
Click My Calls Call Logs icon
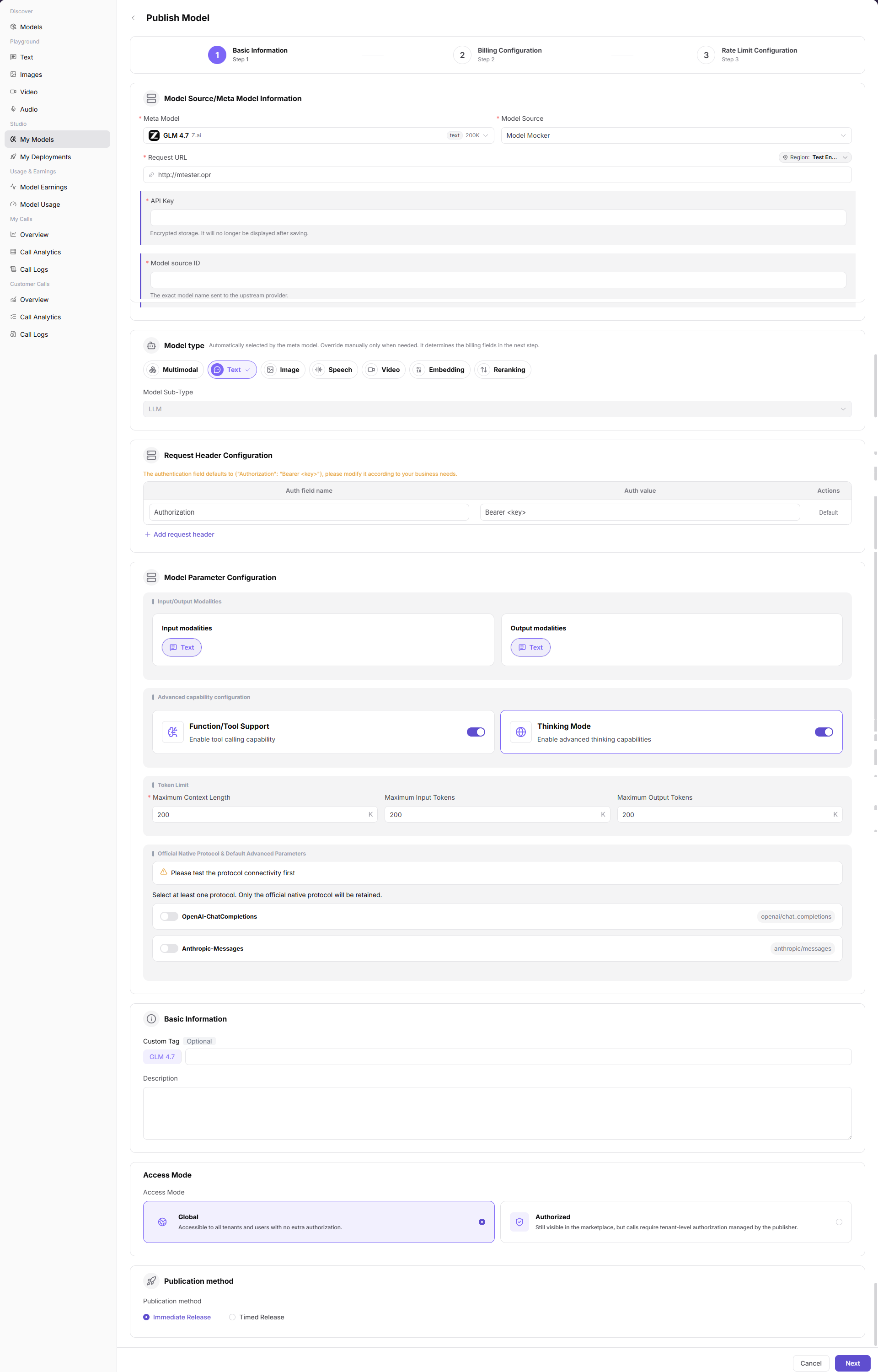pos(13,269)
